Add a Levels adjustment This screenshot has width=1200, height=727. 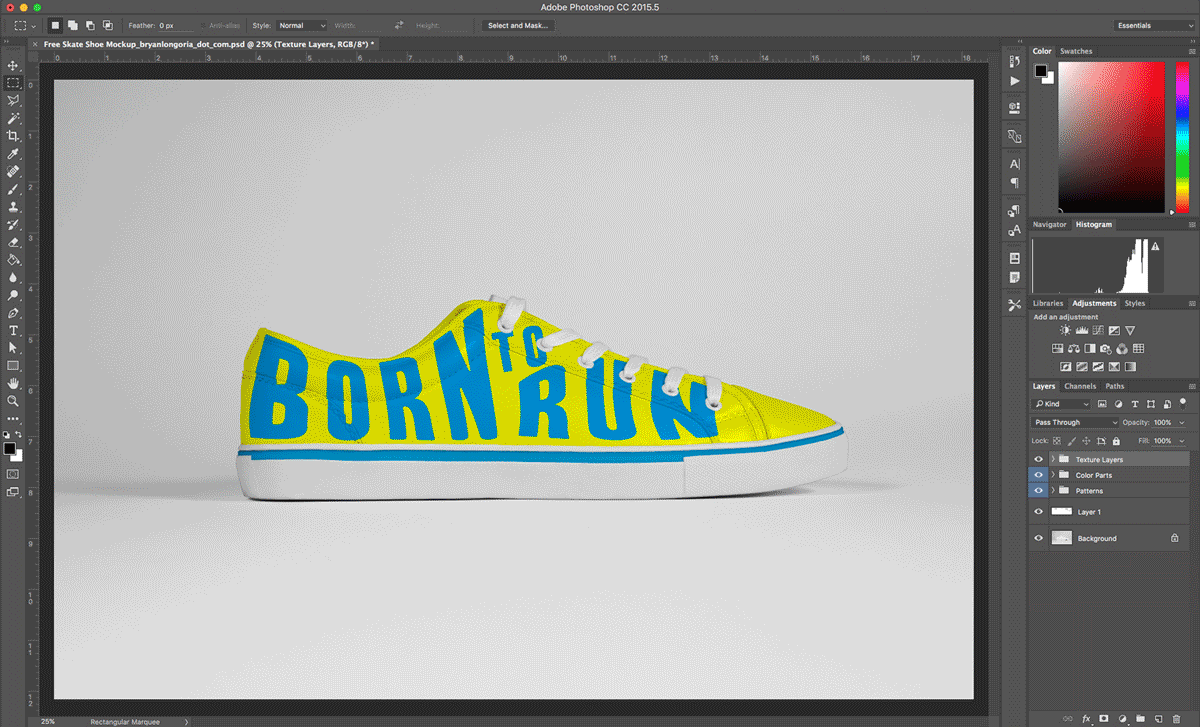(1082, 330)
